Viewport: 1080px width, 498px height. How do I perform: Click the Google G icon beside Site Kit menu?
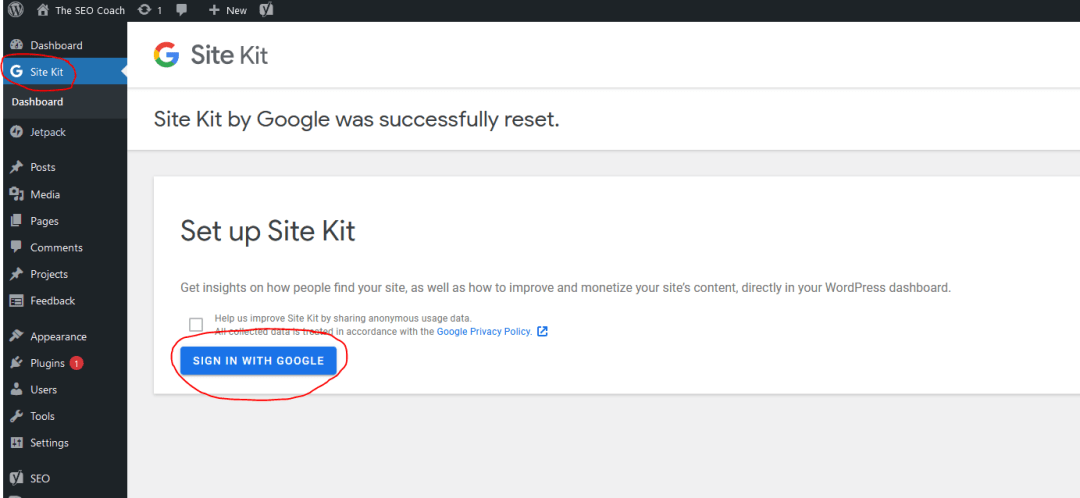click(17, 72)
